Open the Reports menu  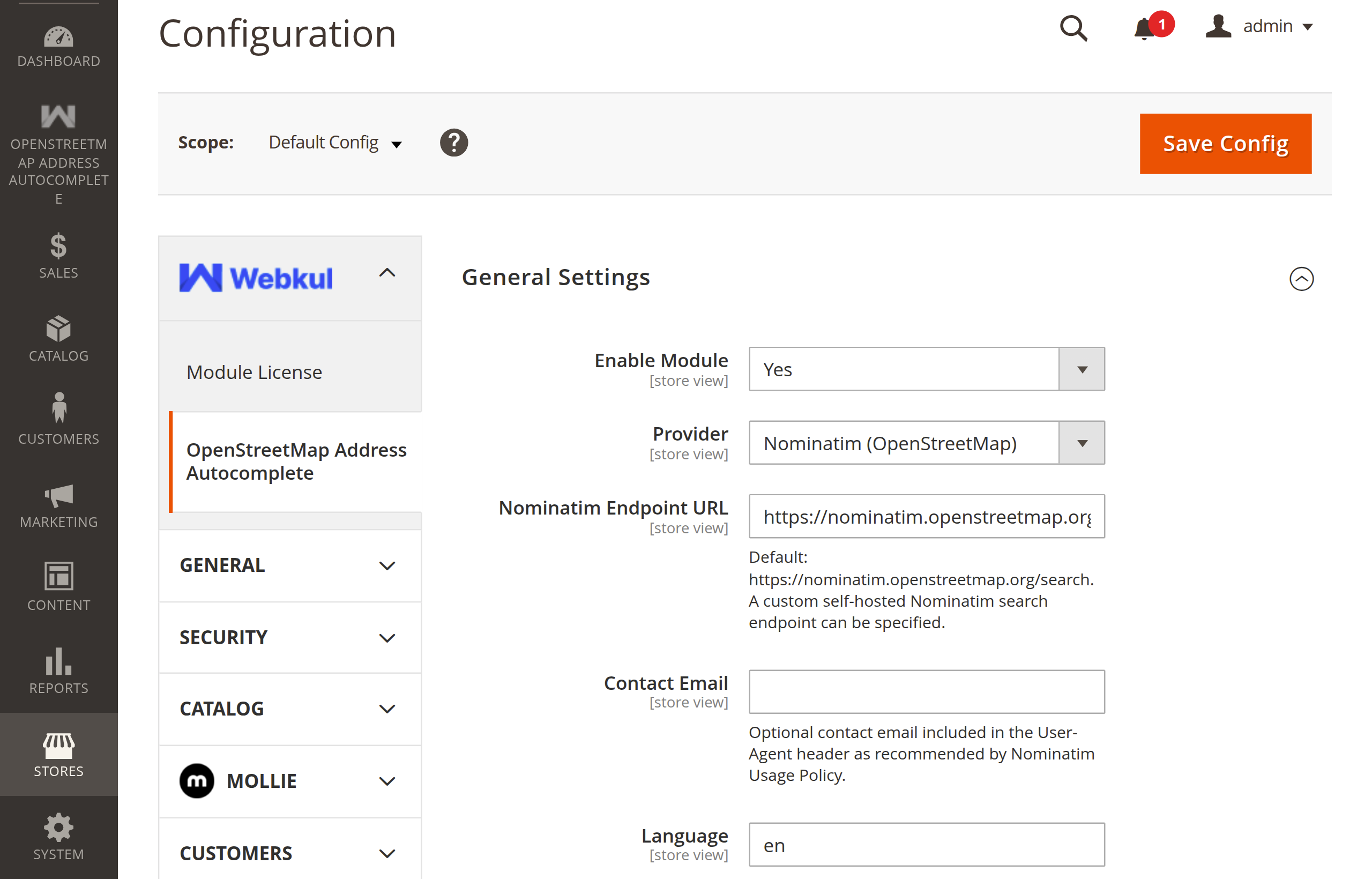point(59,672)
